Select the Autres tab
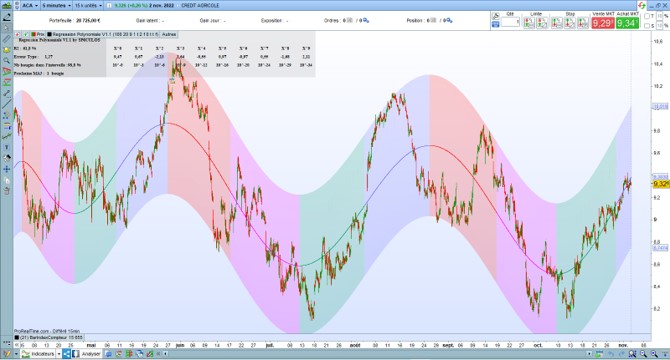The height and width of the screenshot is (360, 670). 169,34
